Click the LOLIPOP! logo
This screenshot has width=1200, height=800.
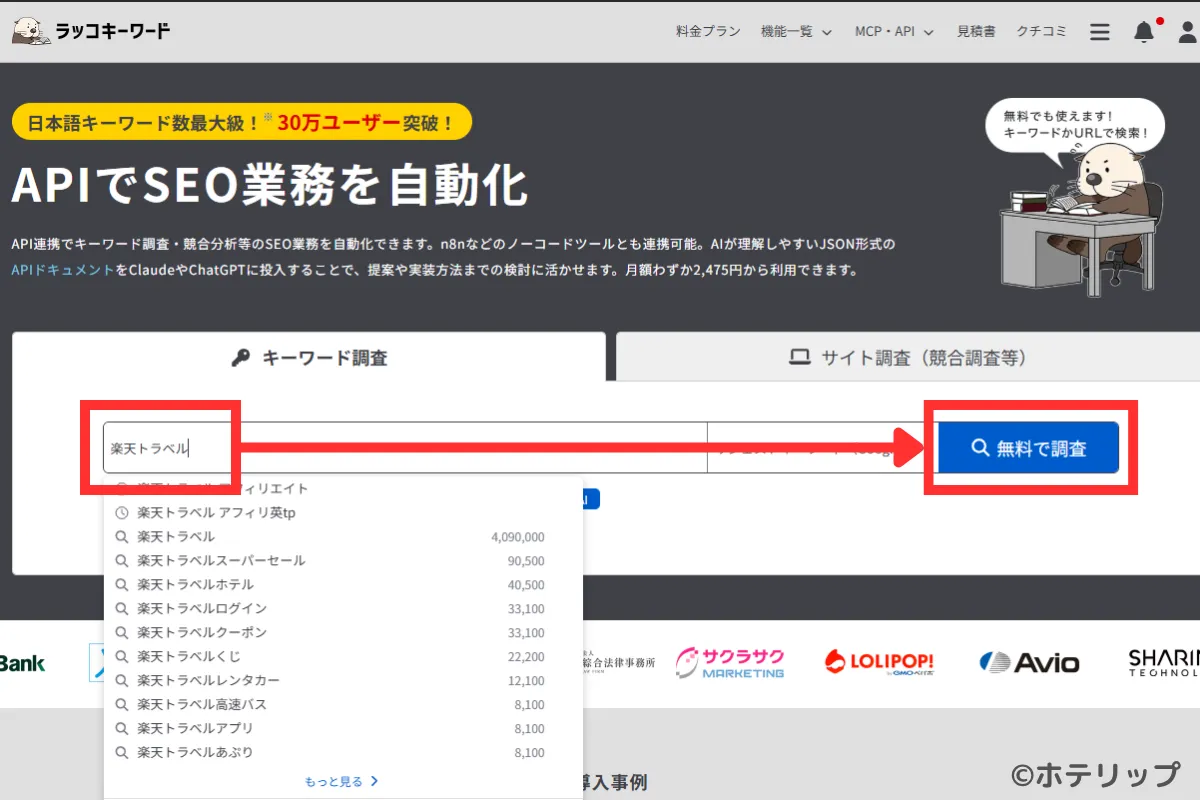[879, 662]
